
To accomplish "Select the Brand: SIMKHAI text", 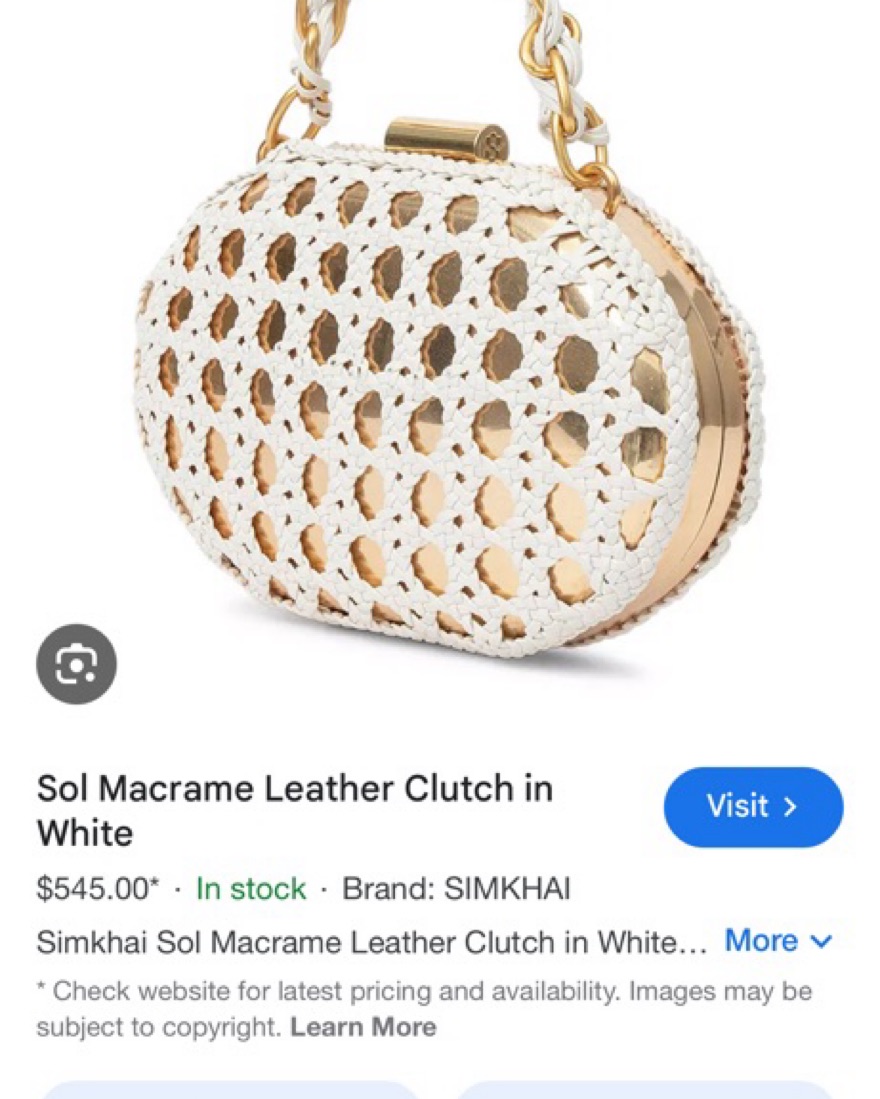I will click(x=456, y=889).
